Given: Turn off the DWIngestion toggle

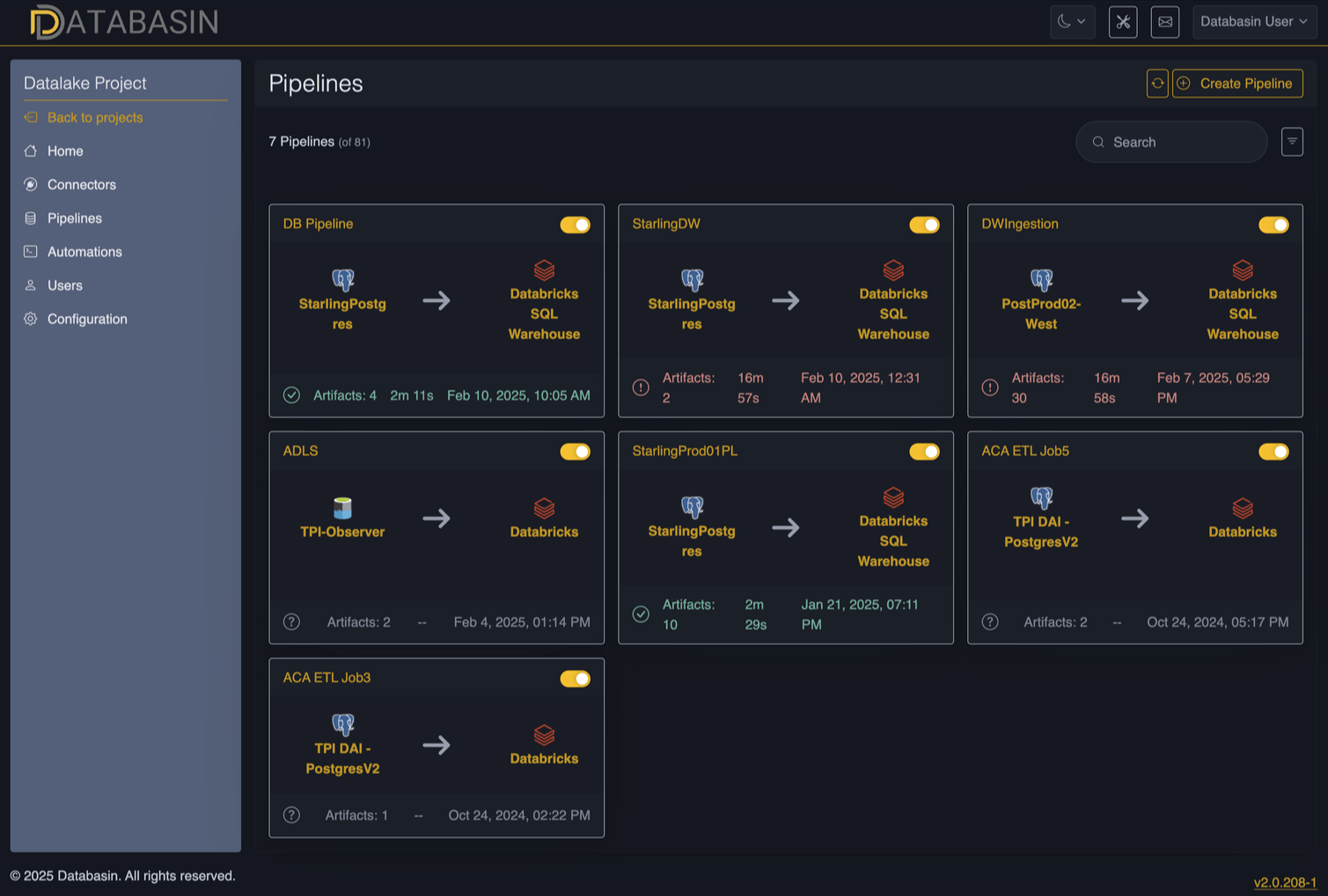Looking at the screenshot, I should [1273, 225].
